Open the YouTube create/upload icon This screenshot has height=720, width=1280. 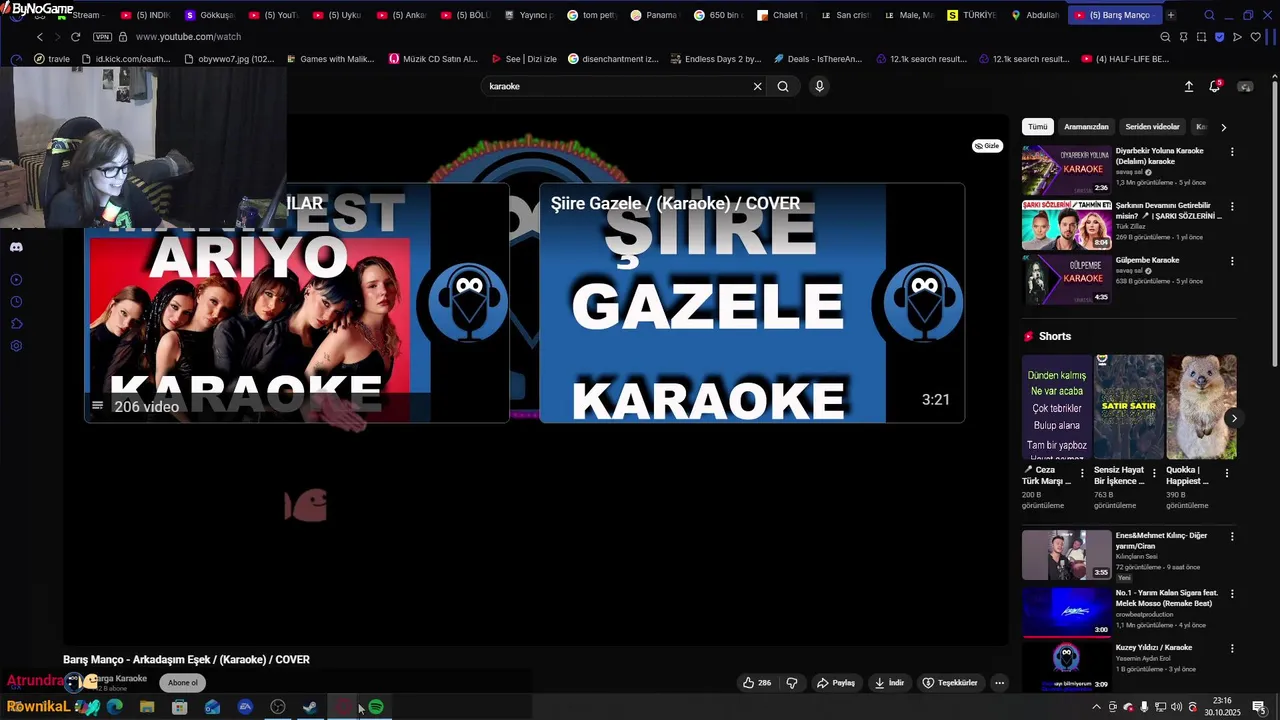[x=1189, y=87]
